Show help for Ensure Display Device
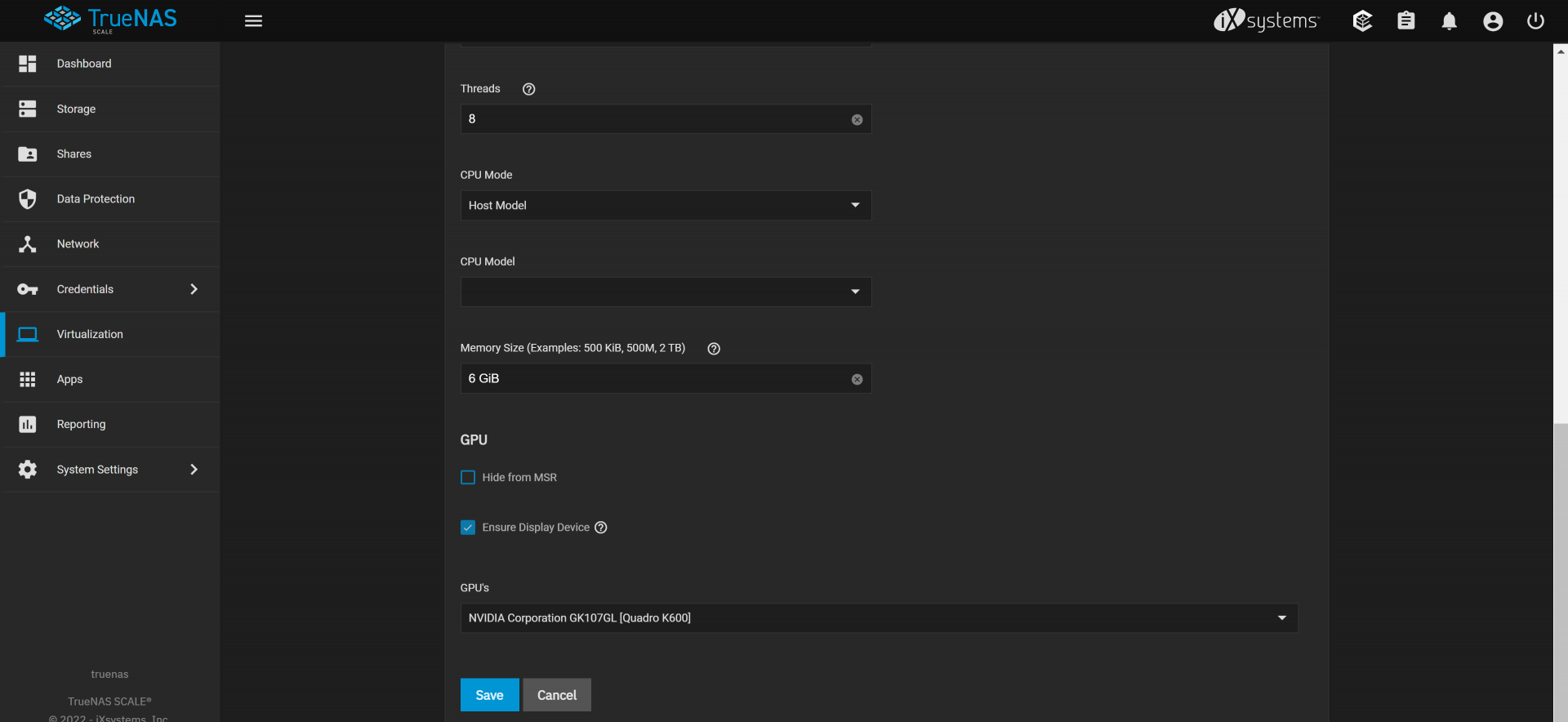This screenshot has width=1568, height=722. click(600, 528)
